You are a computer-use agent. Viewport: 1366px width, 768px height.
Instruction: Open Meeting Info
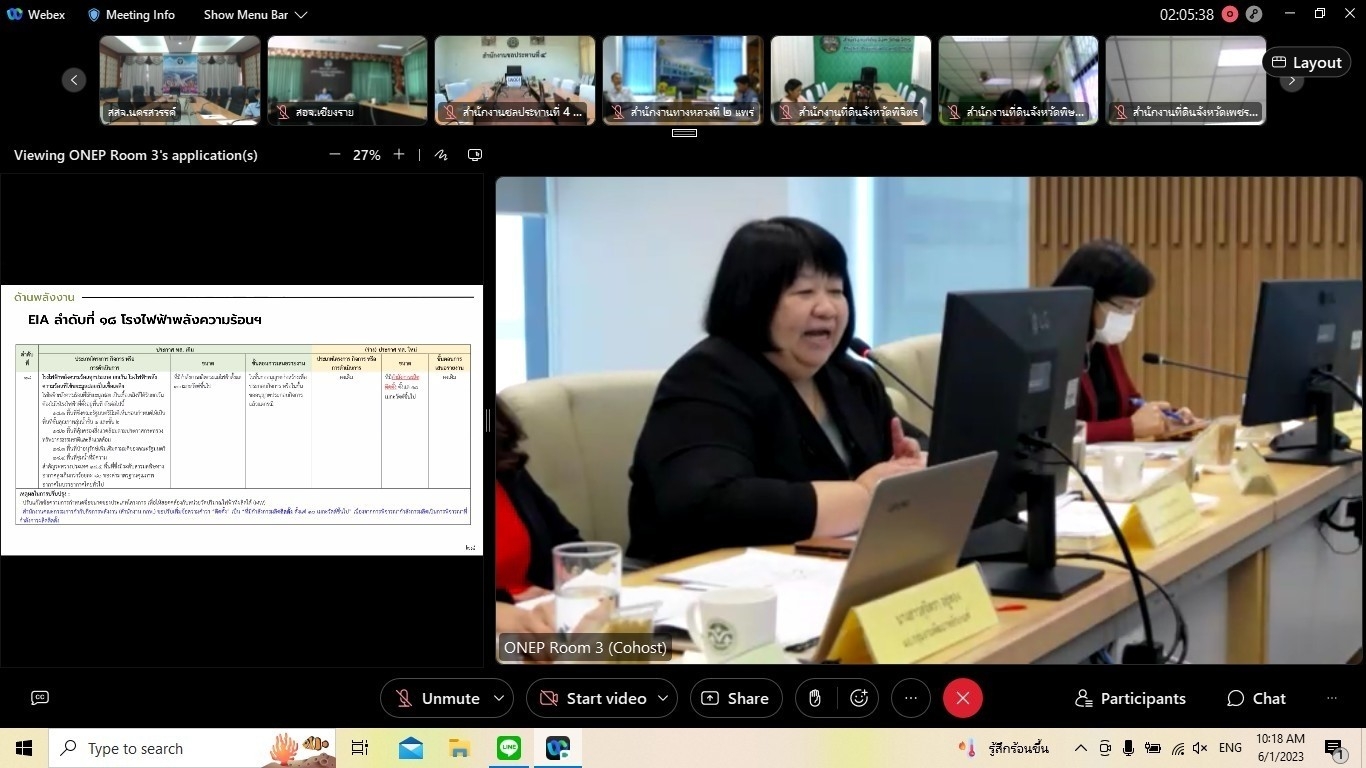click(x=131, y=15)
